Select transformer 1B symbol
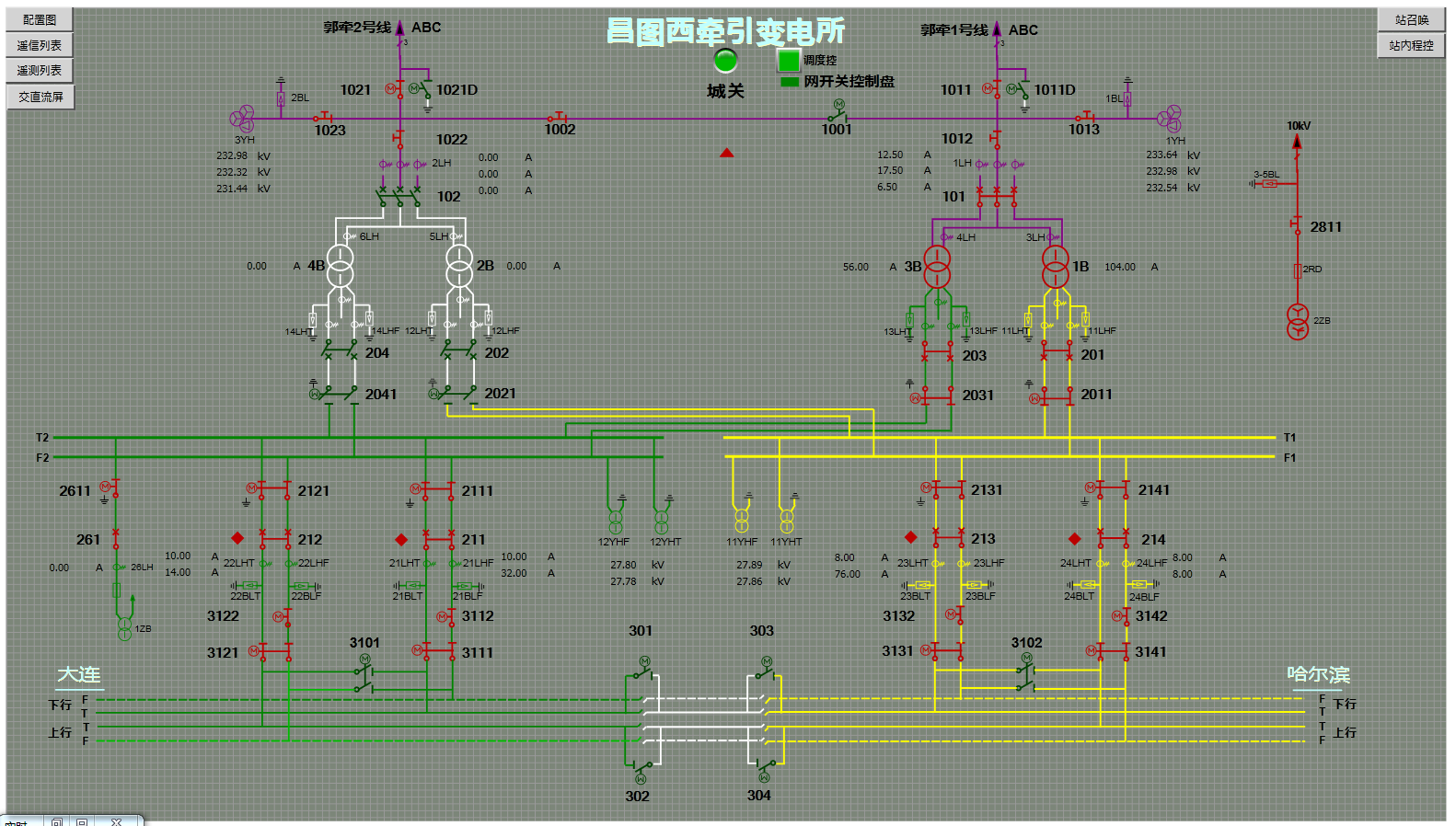The width and height of the screenshot is (1456, 826). pos(1056,266)
